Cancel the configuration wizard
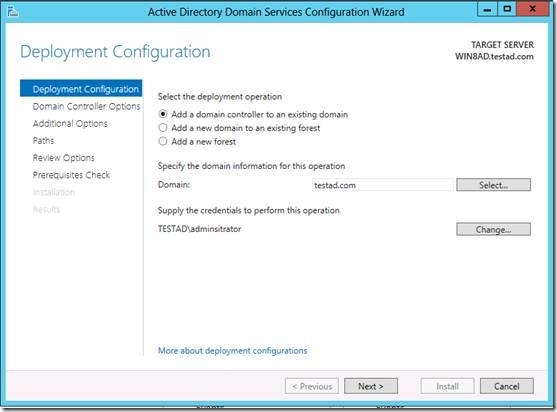The height and width of the screenshot is (412, 557). click(507, 386)
